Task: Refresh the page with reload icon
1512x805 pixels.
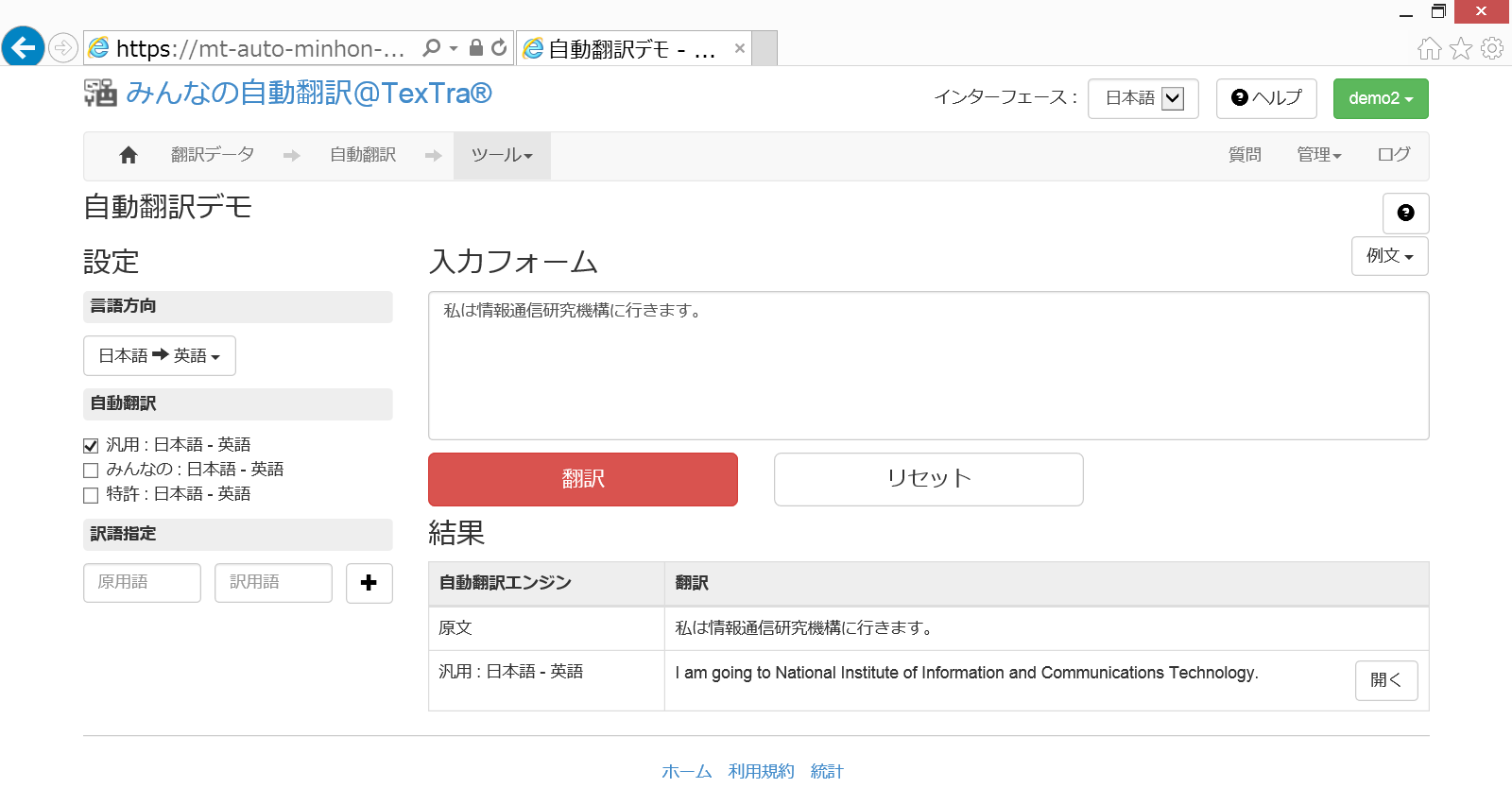Action: coord(499,47)
